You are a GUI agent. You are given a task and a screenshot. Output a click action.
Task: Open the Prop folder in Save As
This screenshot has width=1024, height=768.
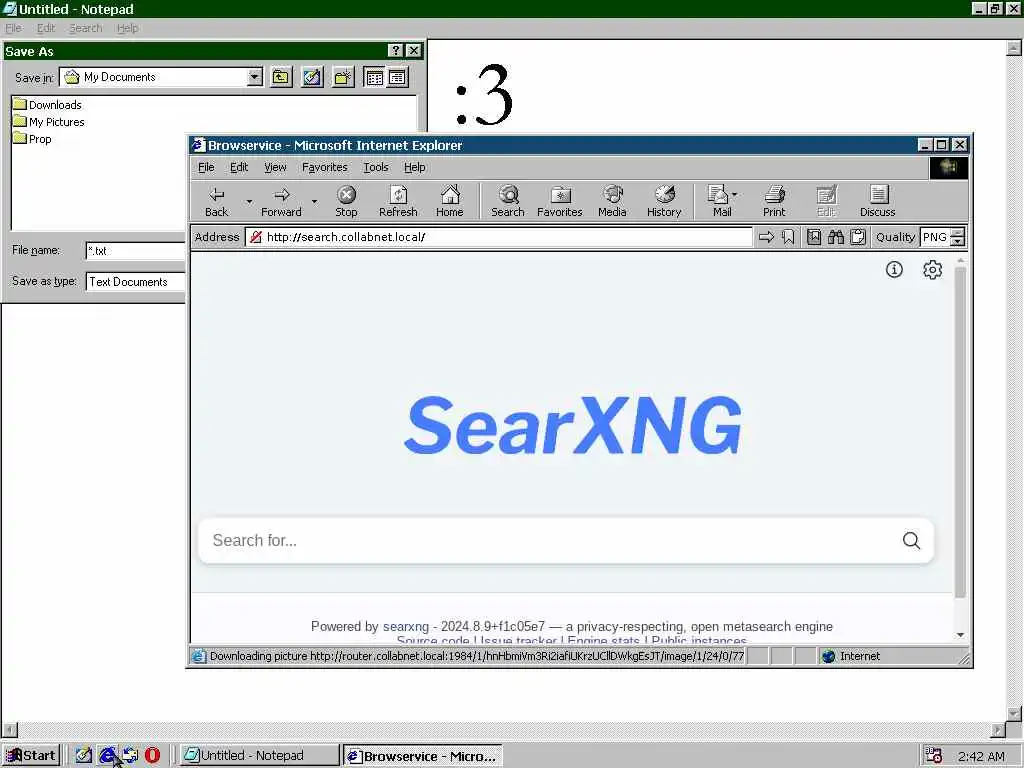pyautogui.click(x=32, y=139)
